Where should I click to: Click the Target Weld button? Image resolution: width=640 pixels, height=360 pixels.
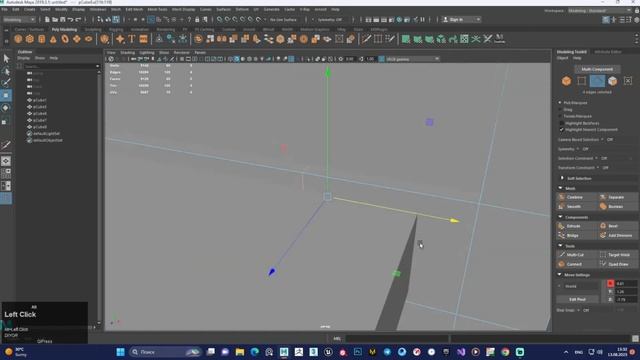point(617,255)
